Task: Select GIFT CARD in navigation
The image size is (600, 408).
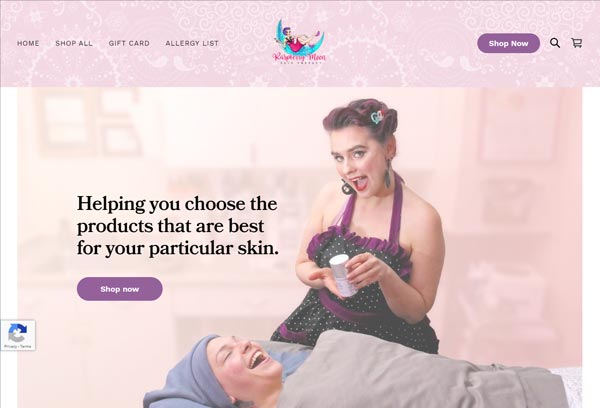Action: click(129, 44)
